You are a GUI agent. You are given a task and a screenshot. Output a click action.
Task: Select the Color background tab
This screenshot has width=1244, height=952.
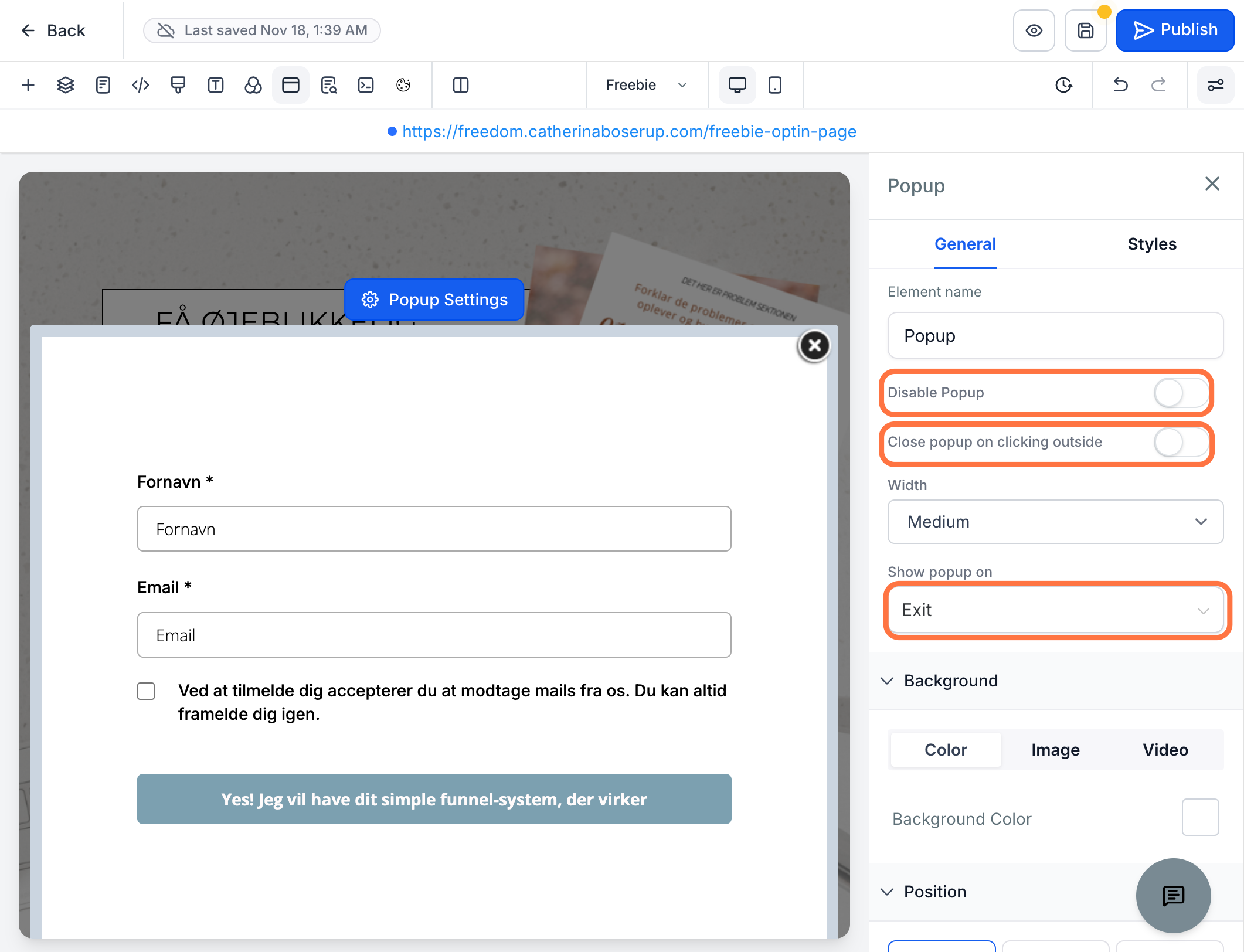point(946,750)
